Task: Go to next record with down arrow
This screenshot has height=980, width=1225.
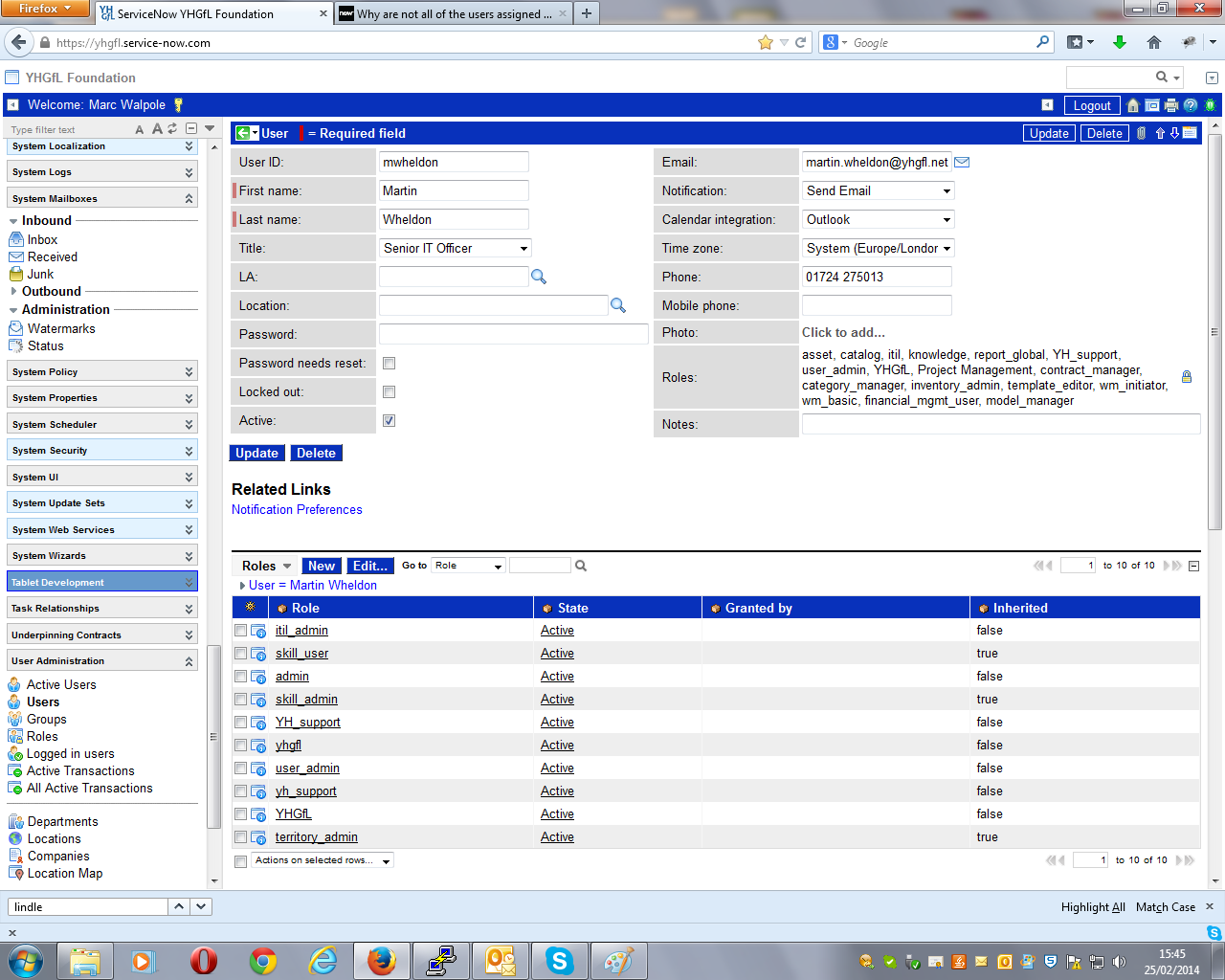Action: point(1174,133)
